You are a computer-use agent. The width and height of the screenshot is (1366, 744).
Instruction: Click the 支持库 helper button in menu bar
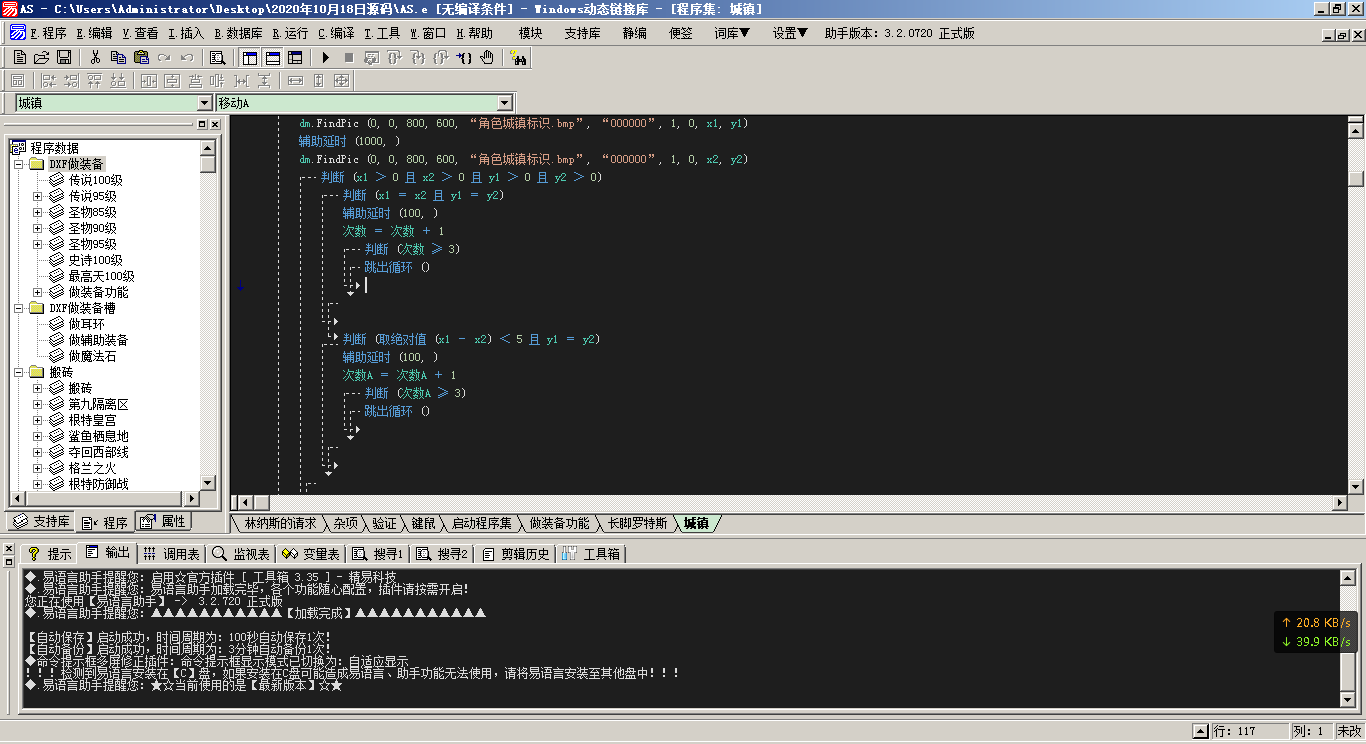(582, 33)
